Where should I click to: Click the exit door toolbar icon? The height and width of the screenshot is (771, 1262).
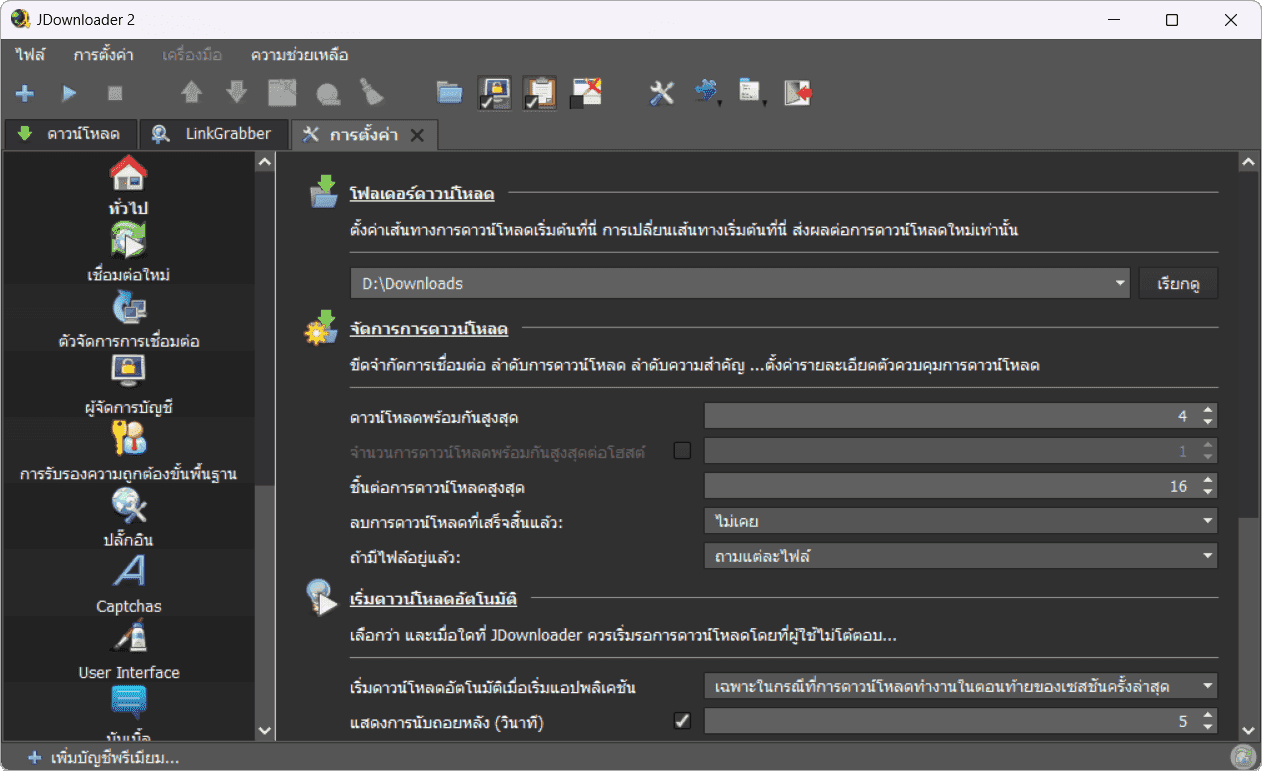pyautogui.click(x=797, y=93)
